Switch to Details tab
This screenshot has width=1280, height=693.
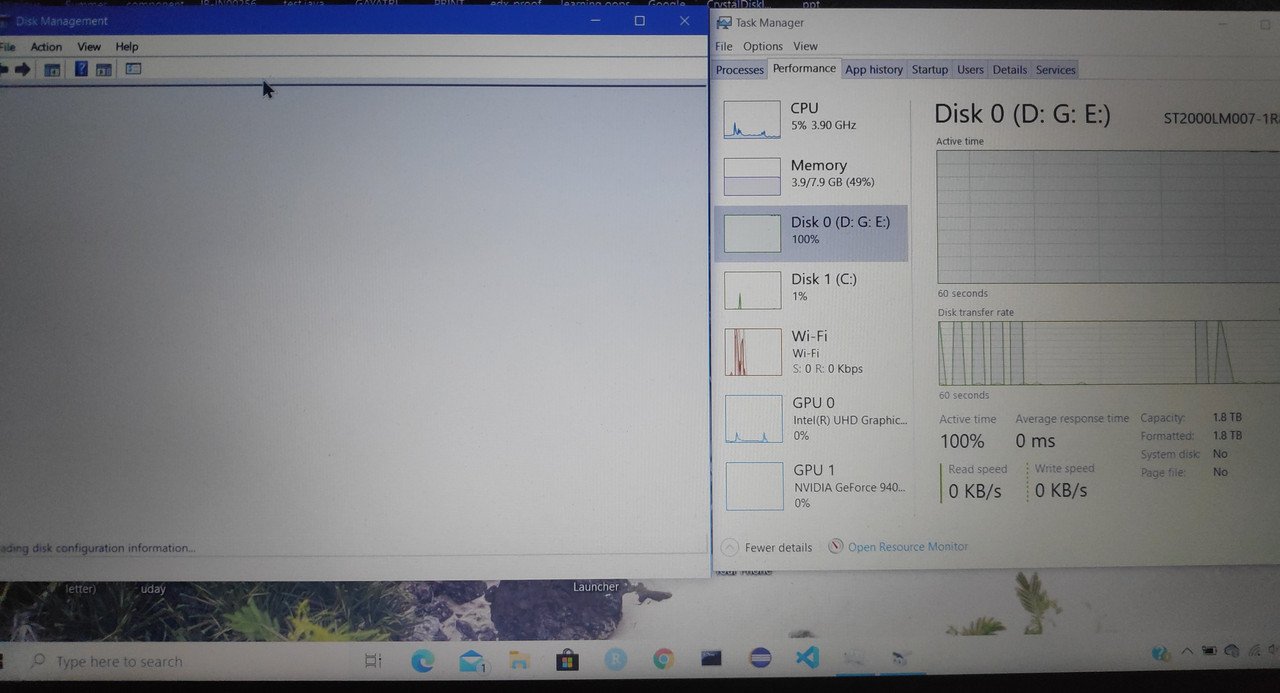(x=1009, y=70)
